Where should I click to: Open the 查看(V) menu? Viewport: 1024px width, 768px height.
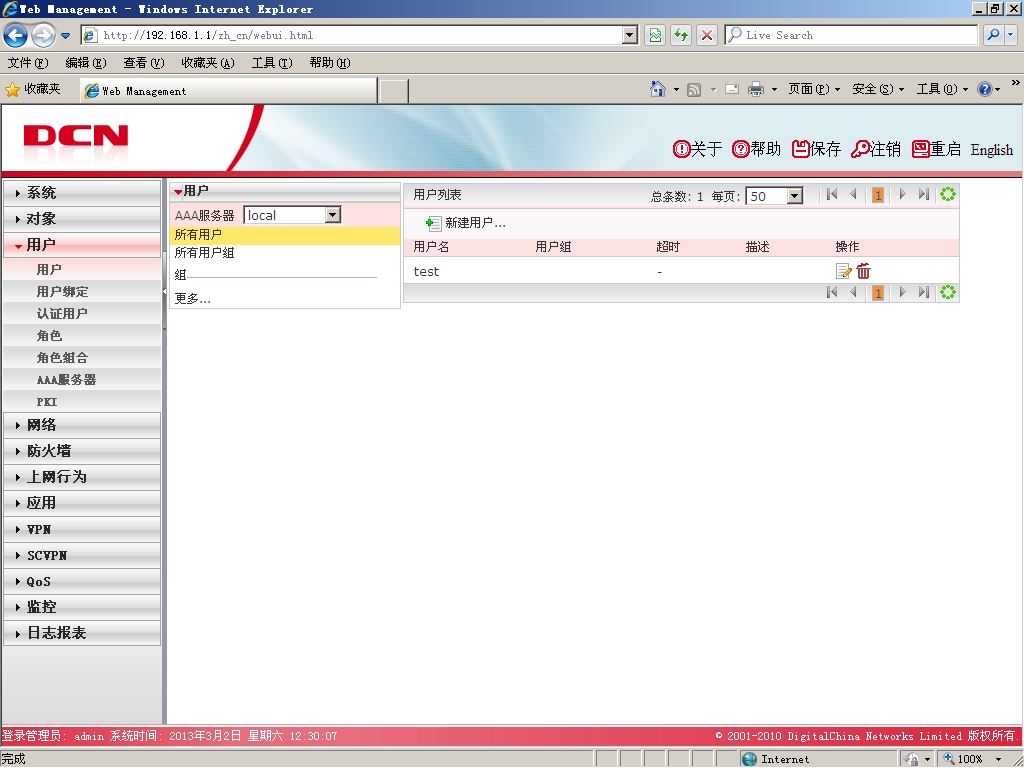[144, 63]
